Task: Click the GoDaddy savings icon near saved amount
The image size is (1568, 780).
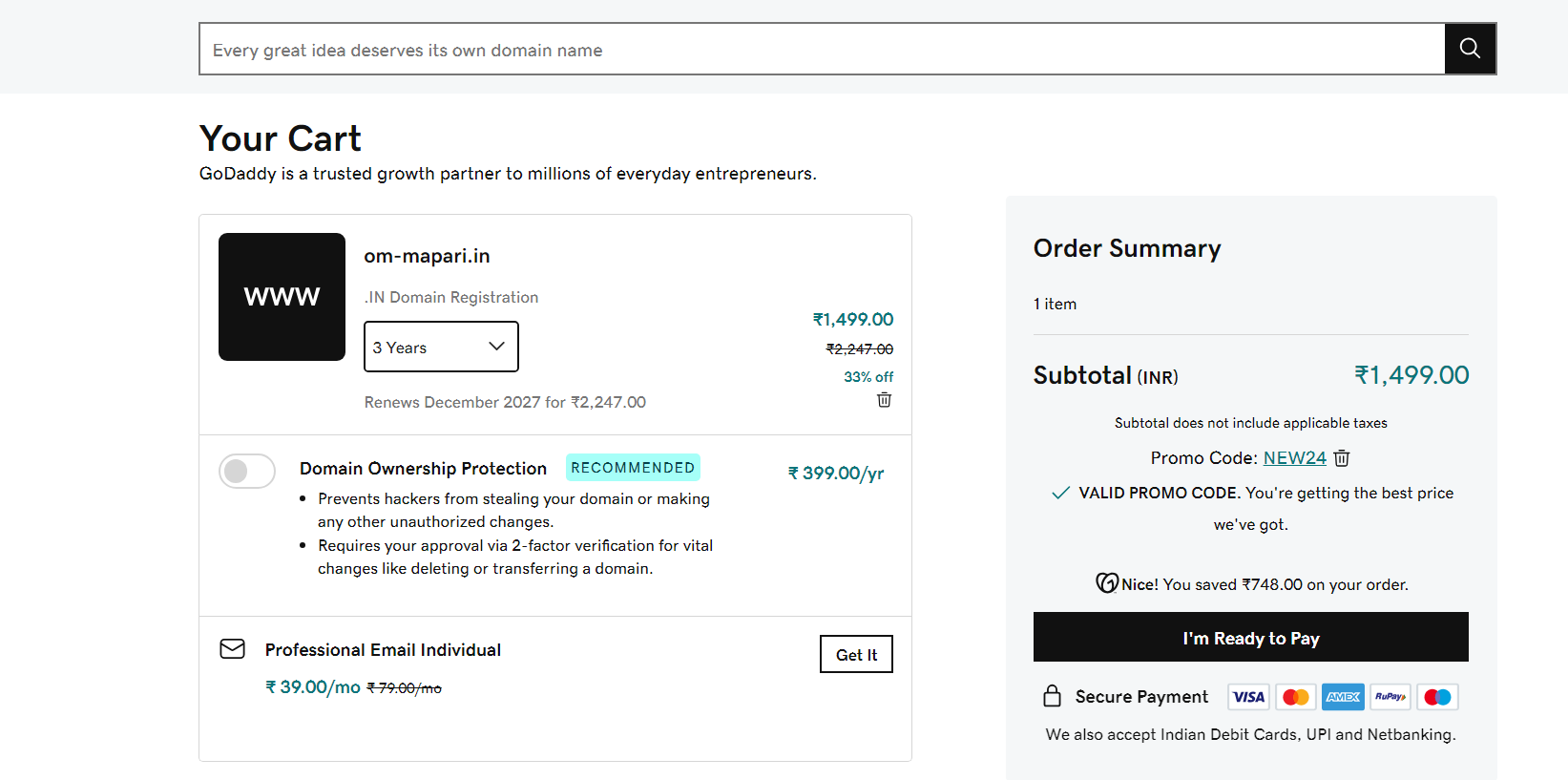Action: 1107,583
